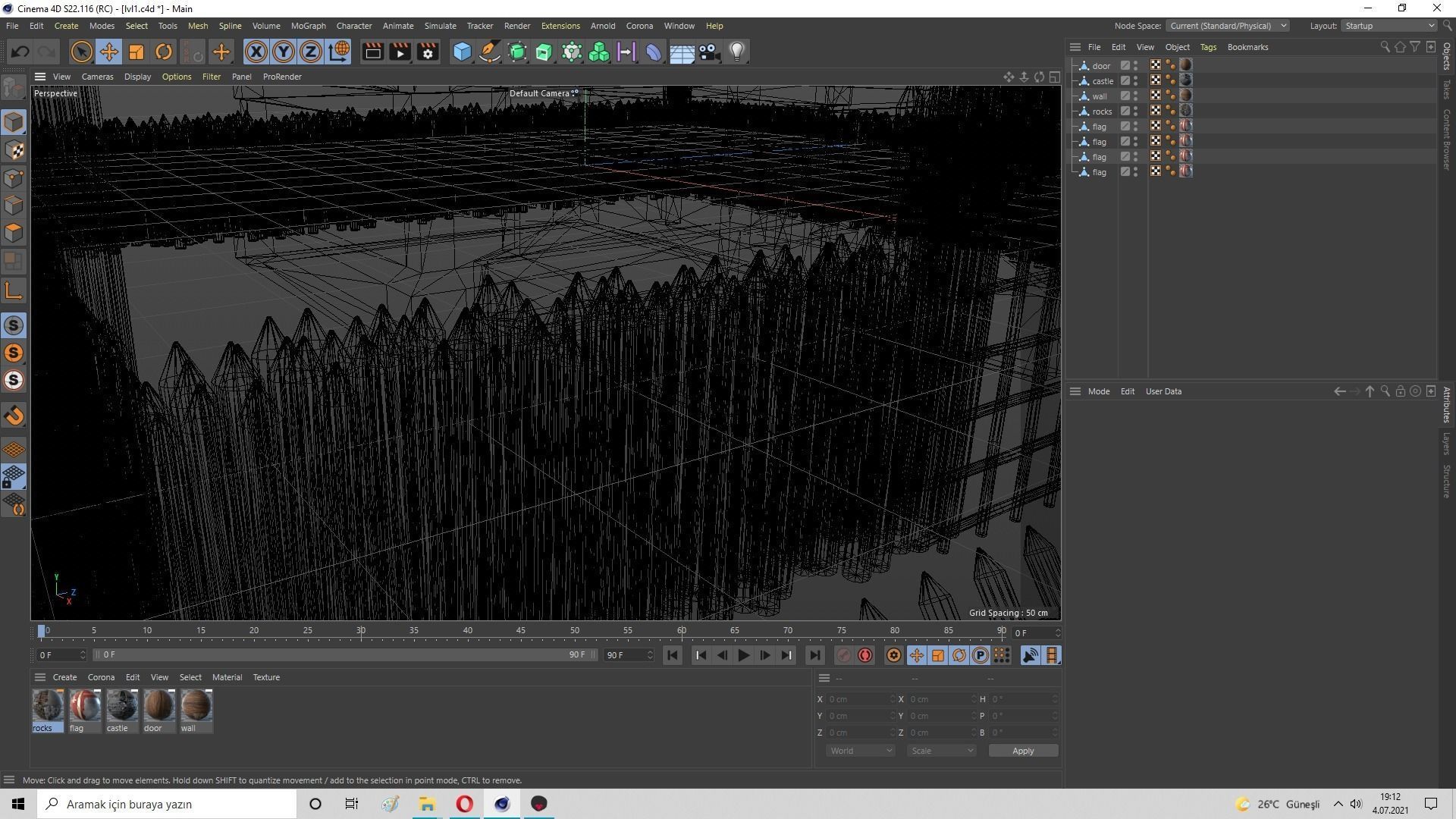Viewport: 1456px width, 819px height.
Task: Add the Bend deformer icon
Action: [x=654, y=52]
